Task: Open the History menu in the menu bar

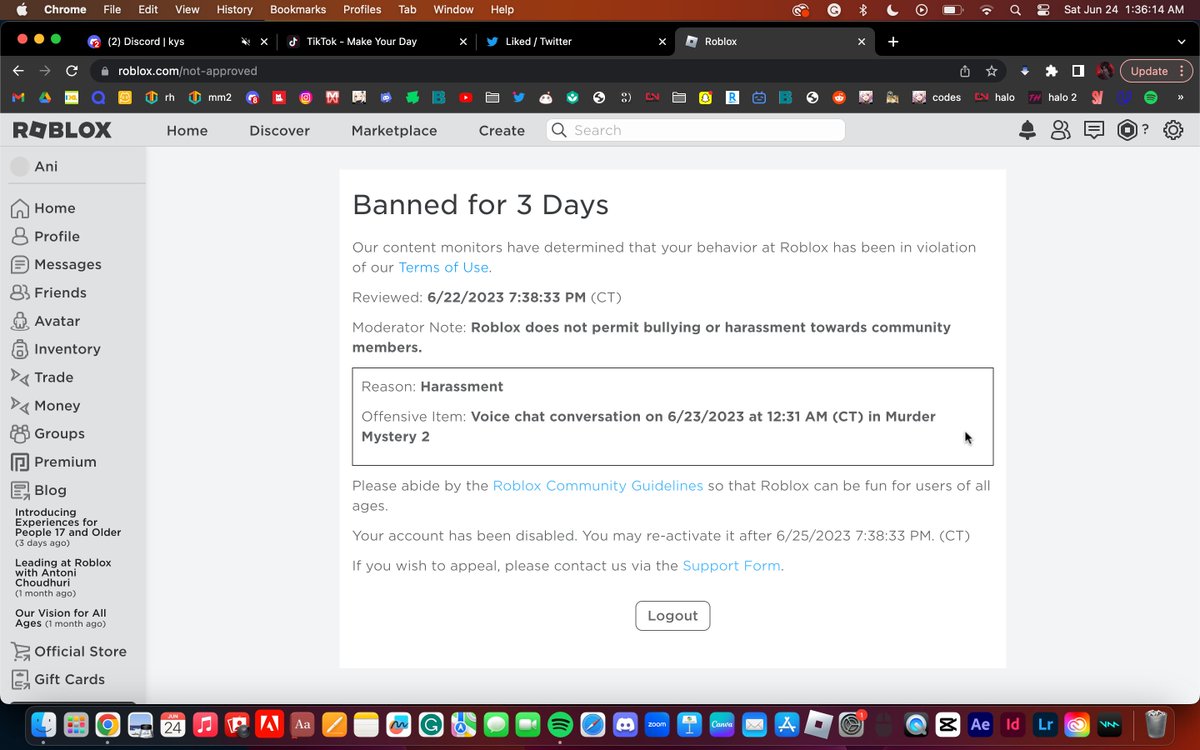Action: [234, 10]
